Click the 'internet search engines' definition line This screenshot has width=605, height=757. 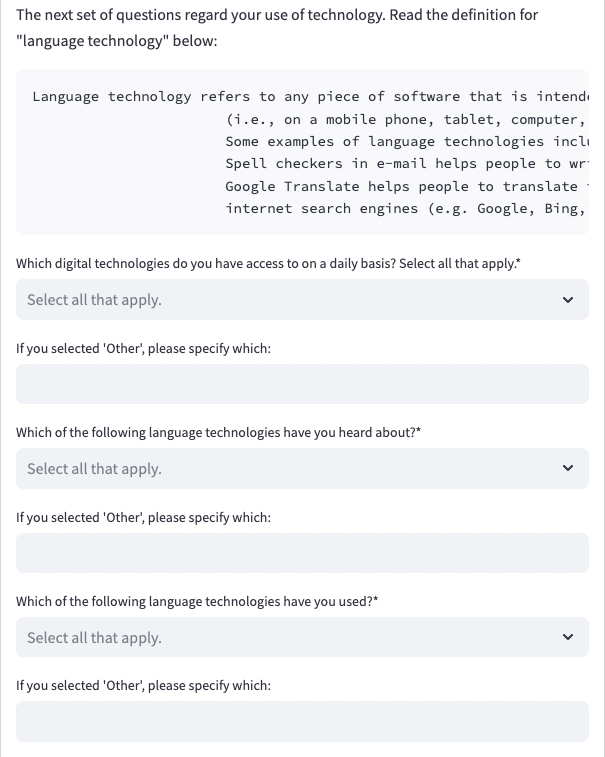tap(405, 209)
